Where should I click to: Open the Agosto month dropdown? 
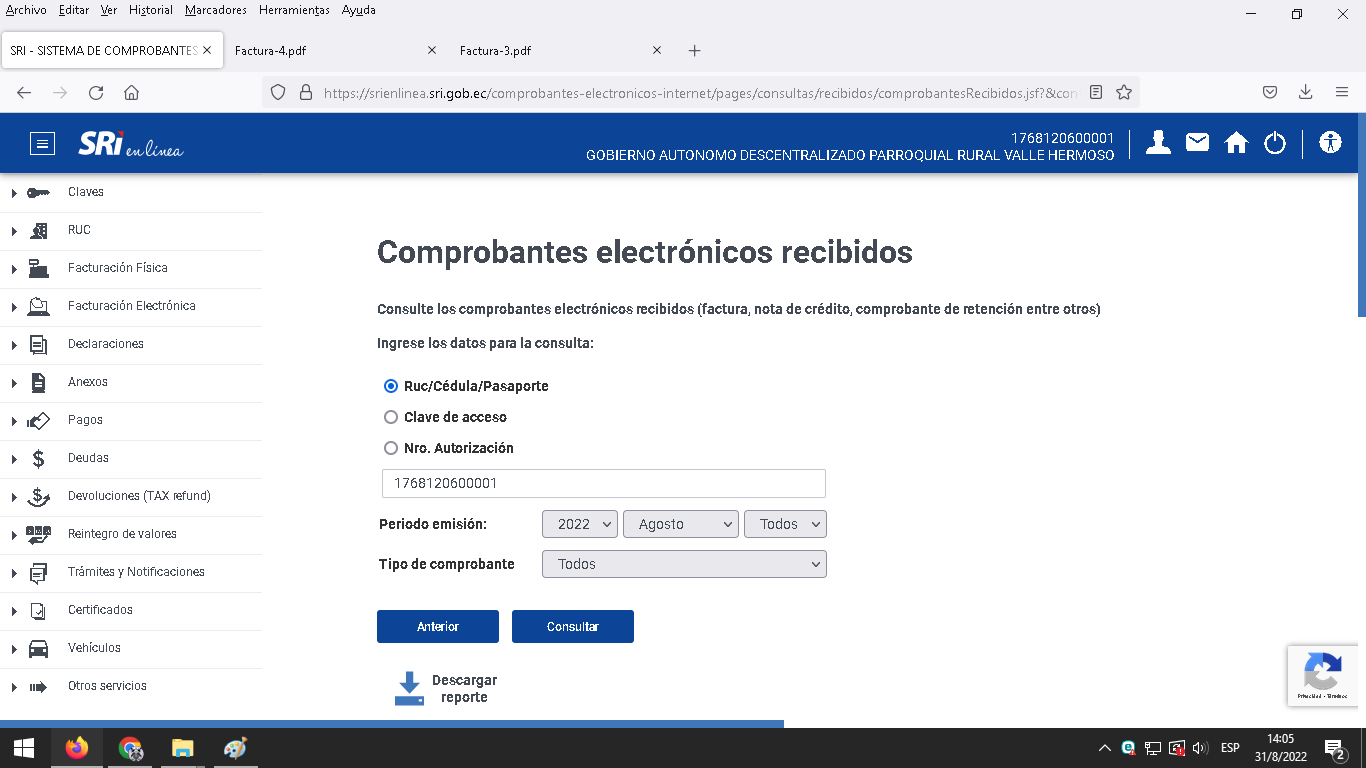[680, 524]
